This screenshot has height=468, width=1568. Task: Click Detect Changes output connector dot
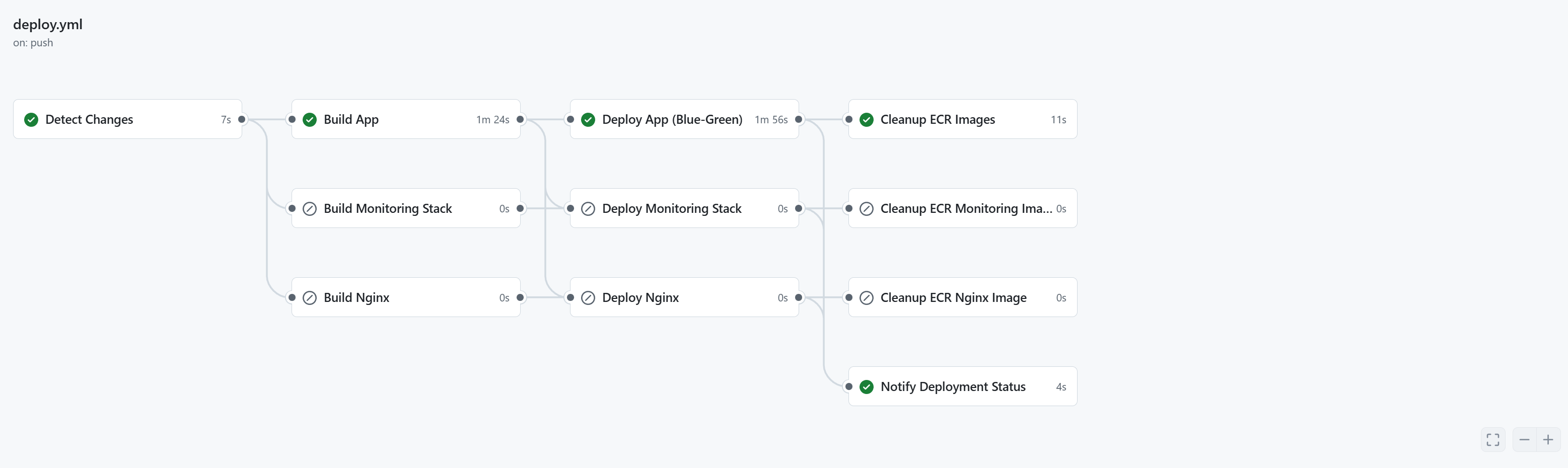pos(242,119)
